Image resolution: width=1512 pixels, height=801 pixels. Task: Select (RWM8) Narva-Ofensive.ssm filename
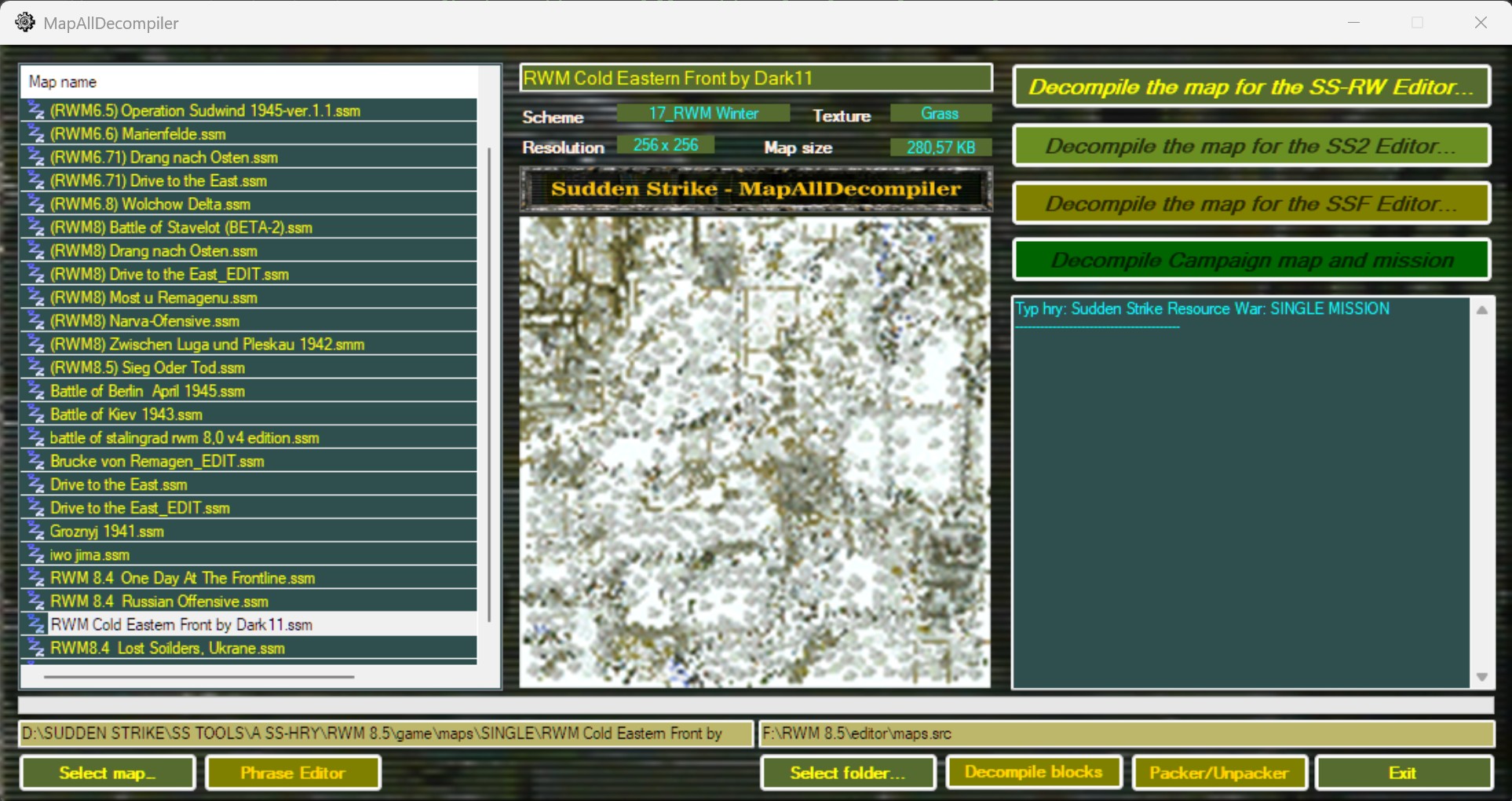(144, 321)
